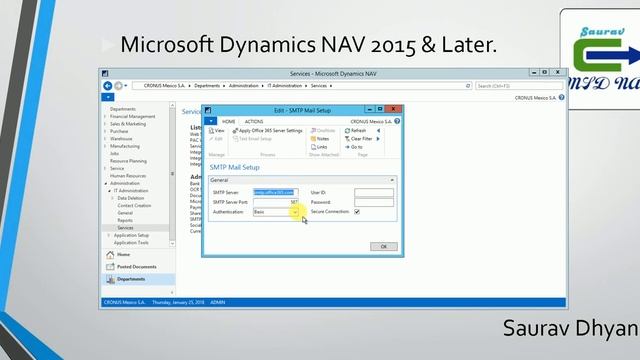Image resolution: width=640 pixels, height=360 pixels.
Task: Select Contact Creation in navigation tree
Action: tap(134, 205)
